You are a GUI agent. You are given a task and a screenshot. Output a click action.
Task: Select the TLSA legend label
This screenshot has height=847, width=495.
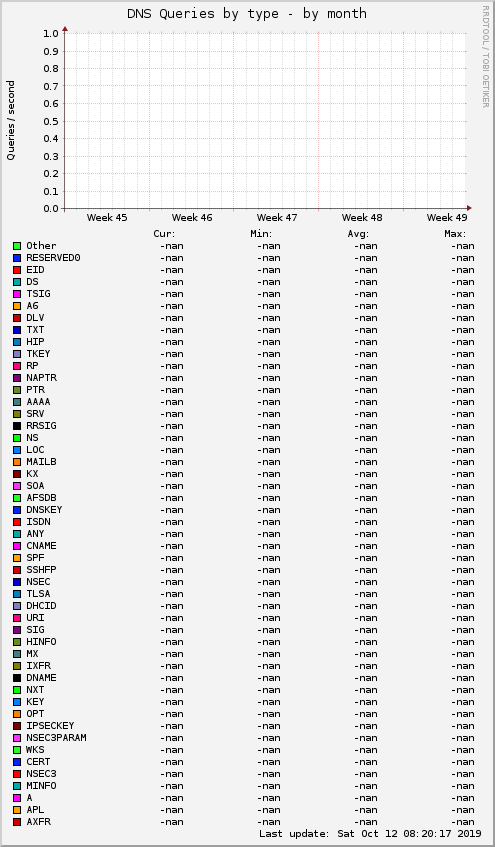38,594
